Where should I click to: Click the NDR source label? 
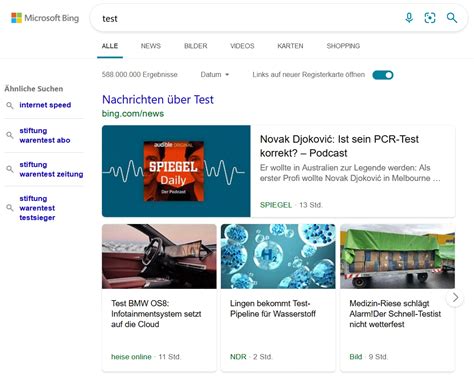pos(238,357)
